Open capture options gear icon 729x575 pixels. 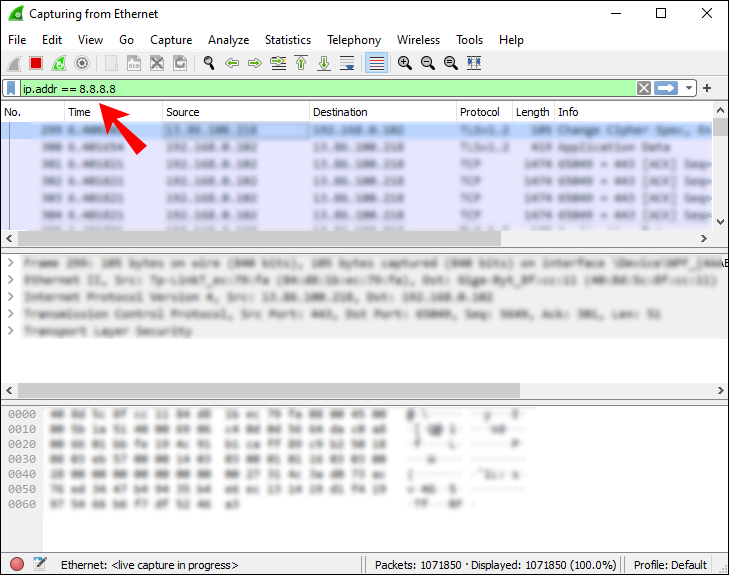(82, 63)
